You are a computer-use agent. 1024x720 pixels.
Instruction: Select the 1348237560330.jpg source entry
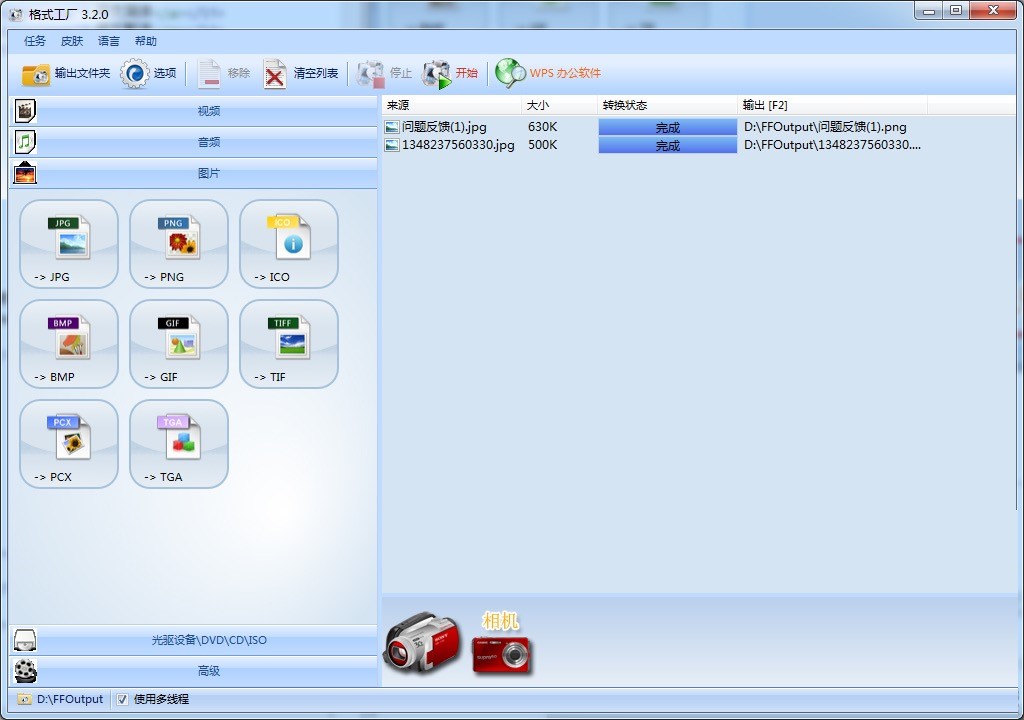(458, 144)
